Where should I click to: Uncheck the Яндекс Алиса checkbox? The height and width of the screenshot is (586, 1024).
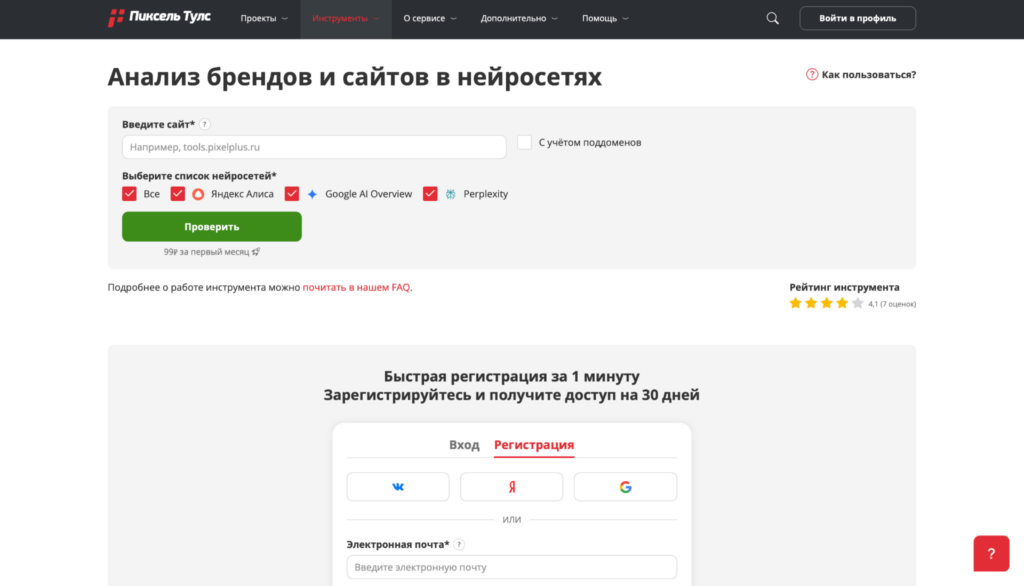pos(178,194)
